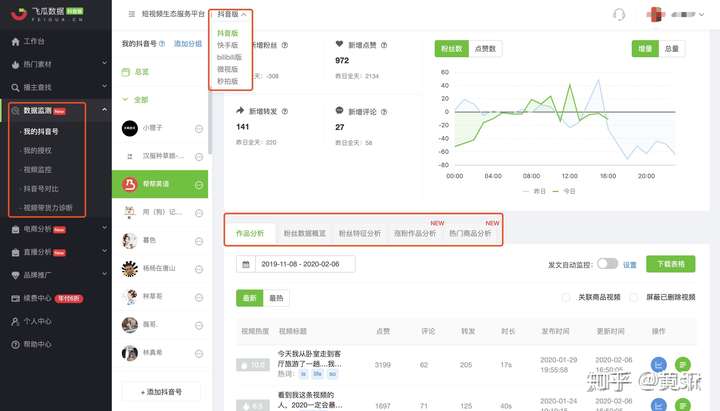Click help icon next to 新增转发
This screenshot has height=411, width=720.
click(x=285, y=112)
